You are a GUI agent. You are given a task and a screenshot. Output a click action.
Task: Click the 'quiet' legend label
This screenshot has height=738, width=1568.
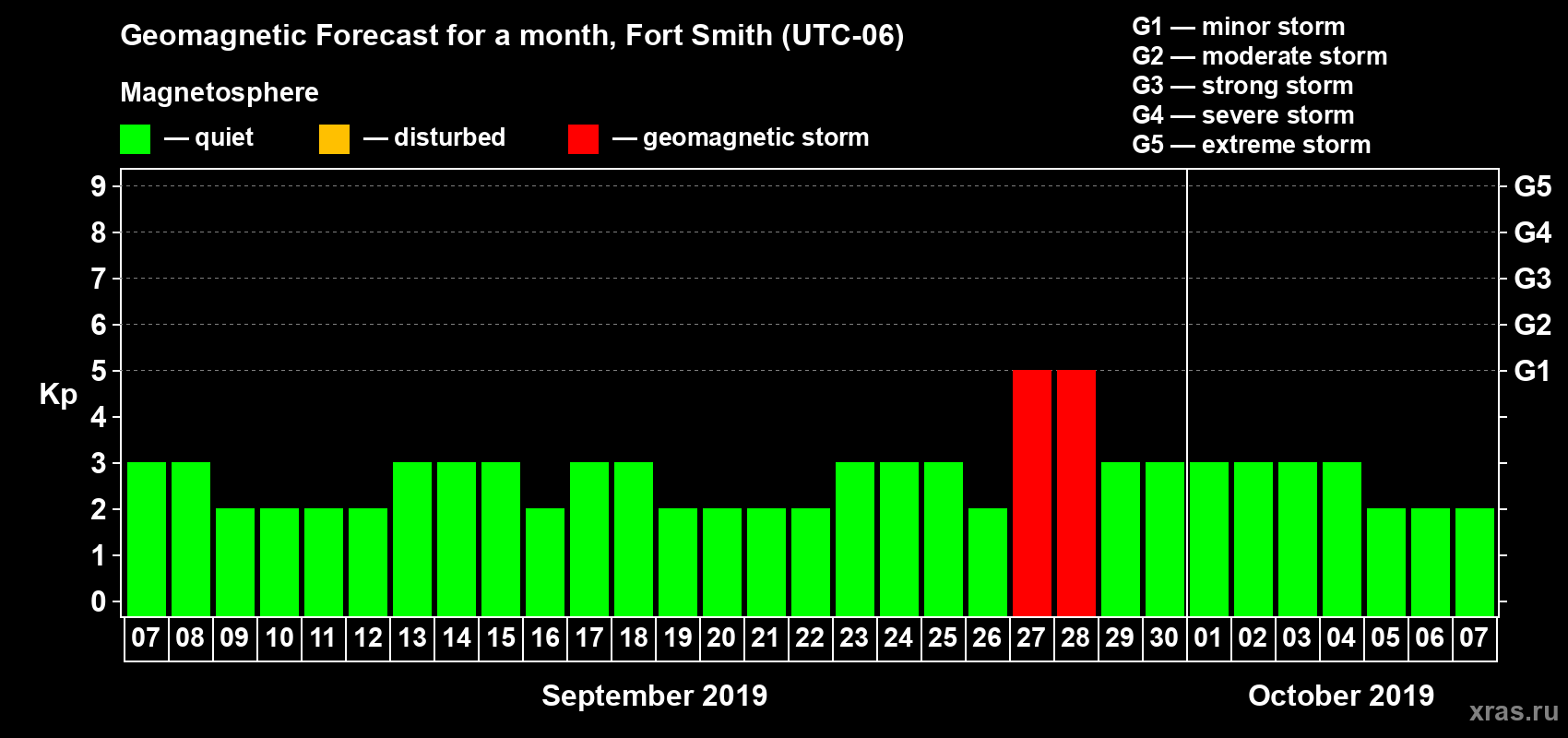pyautogui.click(x=224, y=137)
